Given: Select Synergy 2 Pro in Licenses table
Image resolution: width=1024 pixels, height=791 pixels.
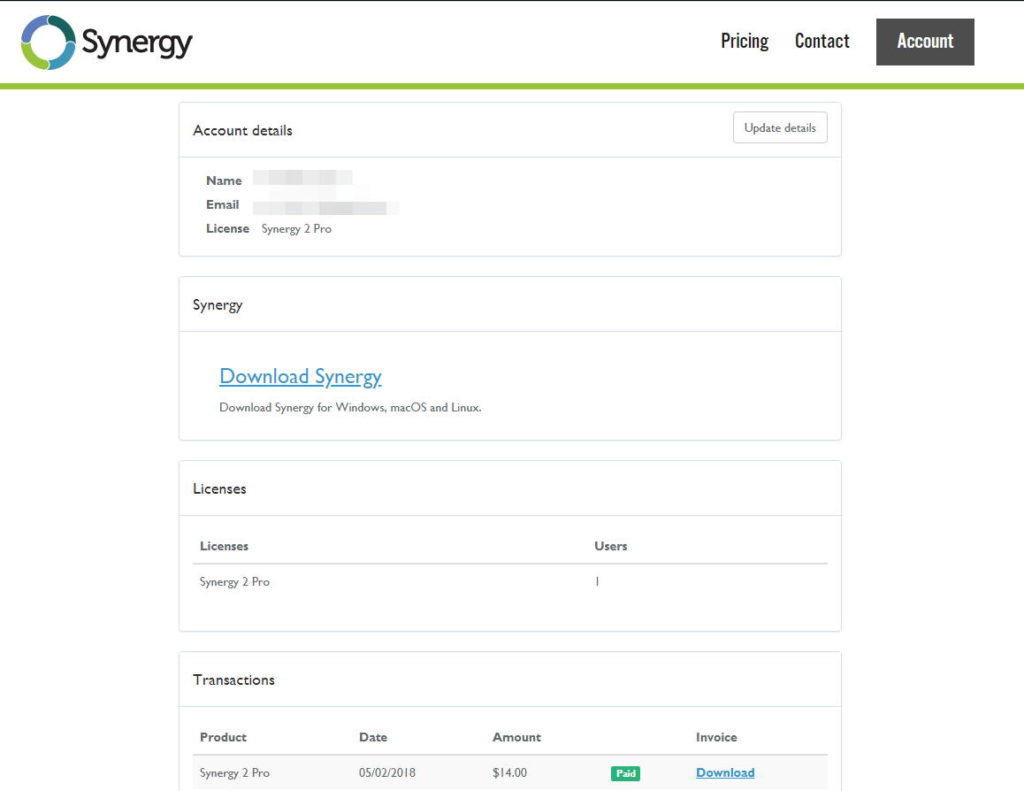Looking at the screenshot, I should 234,582.
